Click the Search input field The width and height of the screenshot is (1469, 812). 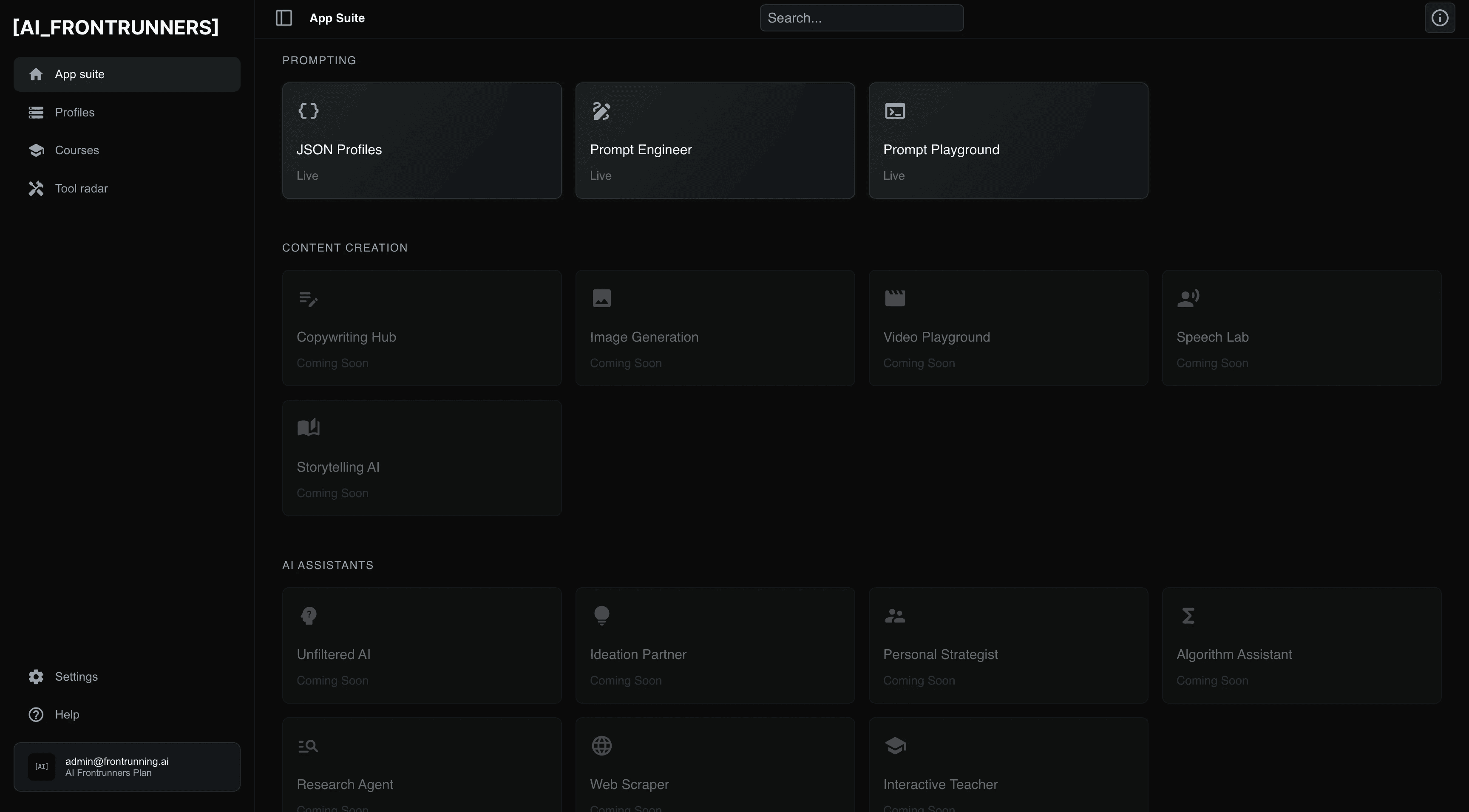point(862,18)
